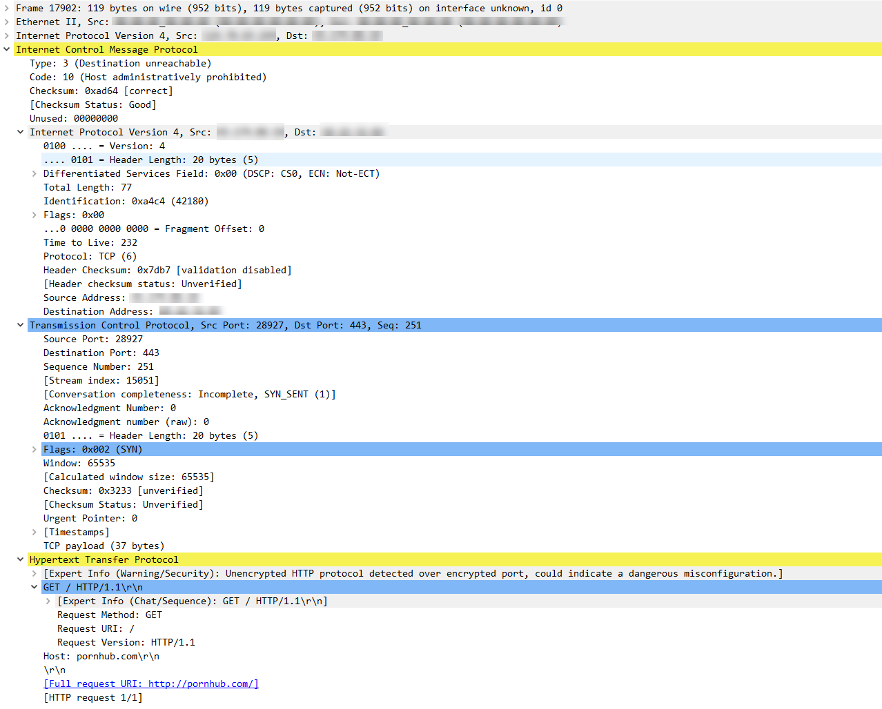
Task: Collapse the Hypertext Transfer Protocol section
Action: point(20,560)
